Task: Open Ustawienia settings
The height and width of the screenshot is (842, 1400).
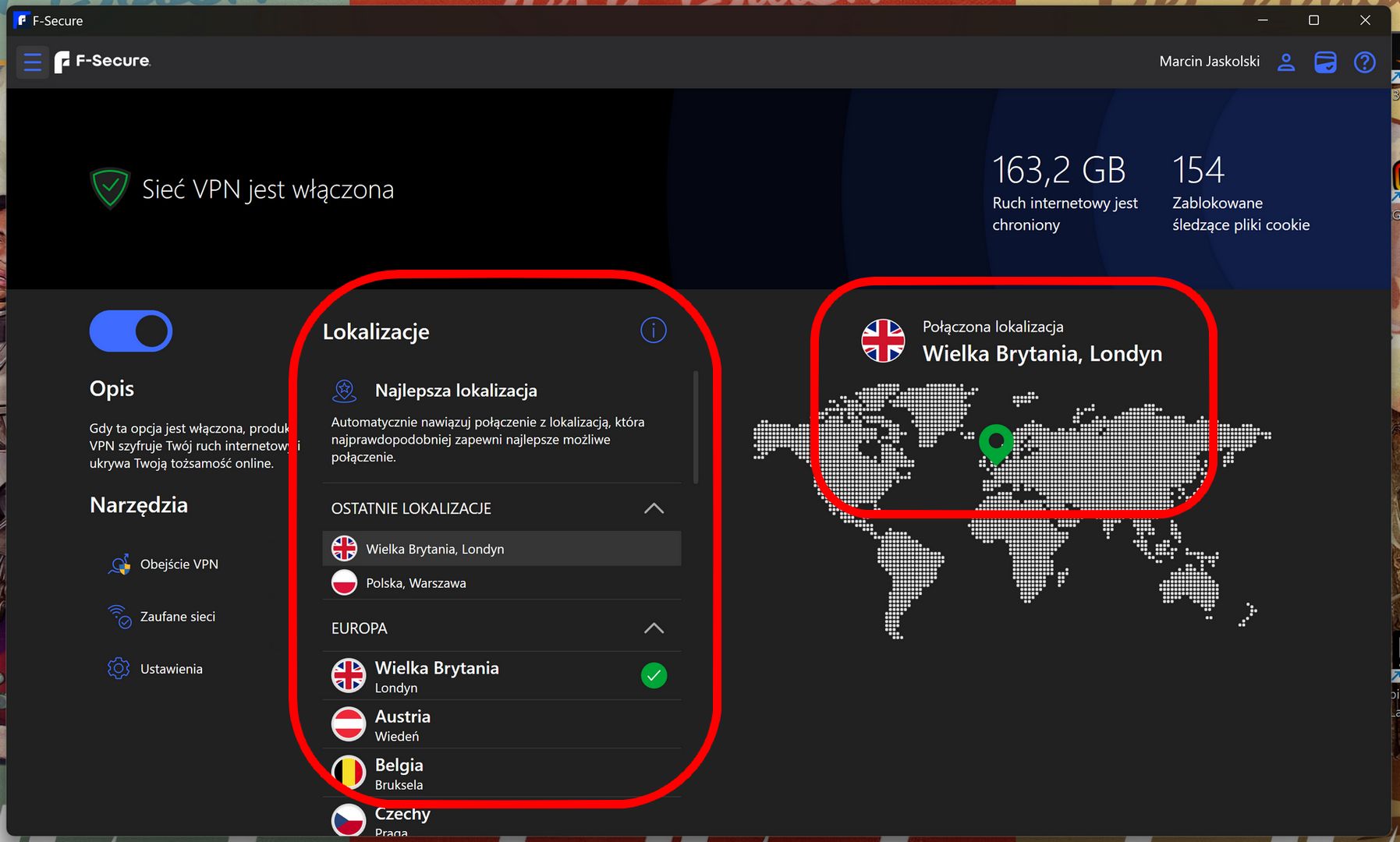Action: click(x=155, y=669)
